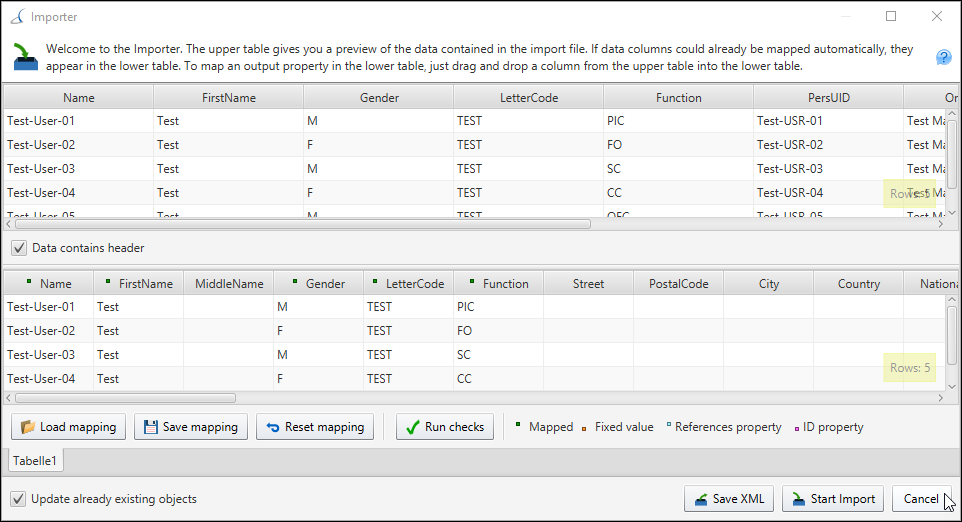962x522 pixels.
Task: Click the import icon on Start Import
Action: point(798,499)
